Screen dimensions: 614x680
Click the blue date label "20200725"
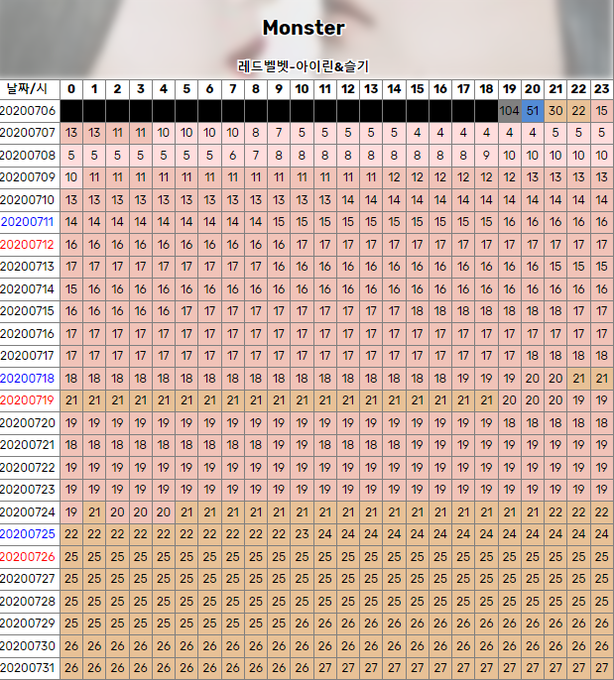click(28, 534)
